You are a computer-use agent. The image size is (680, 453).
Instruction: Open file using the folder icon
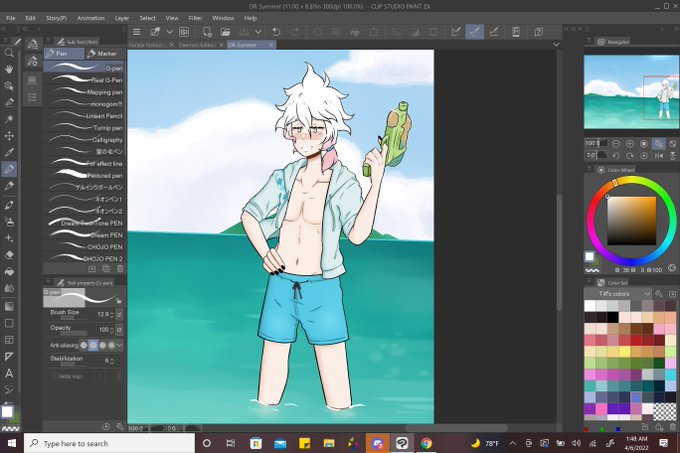pos(225,32)
